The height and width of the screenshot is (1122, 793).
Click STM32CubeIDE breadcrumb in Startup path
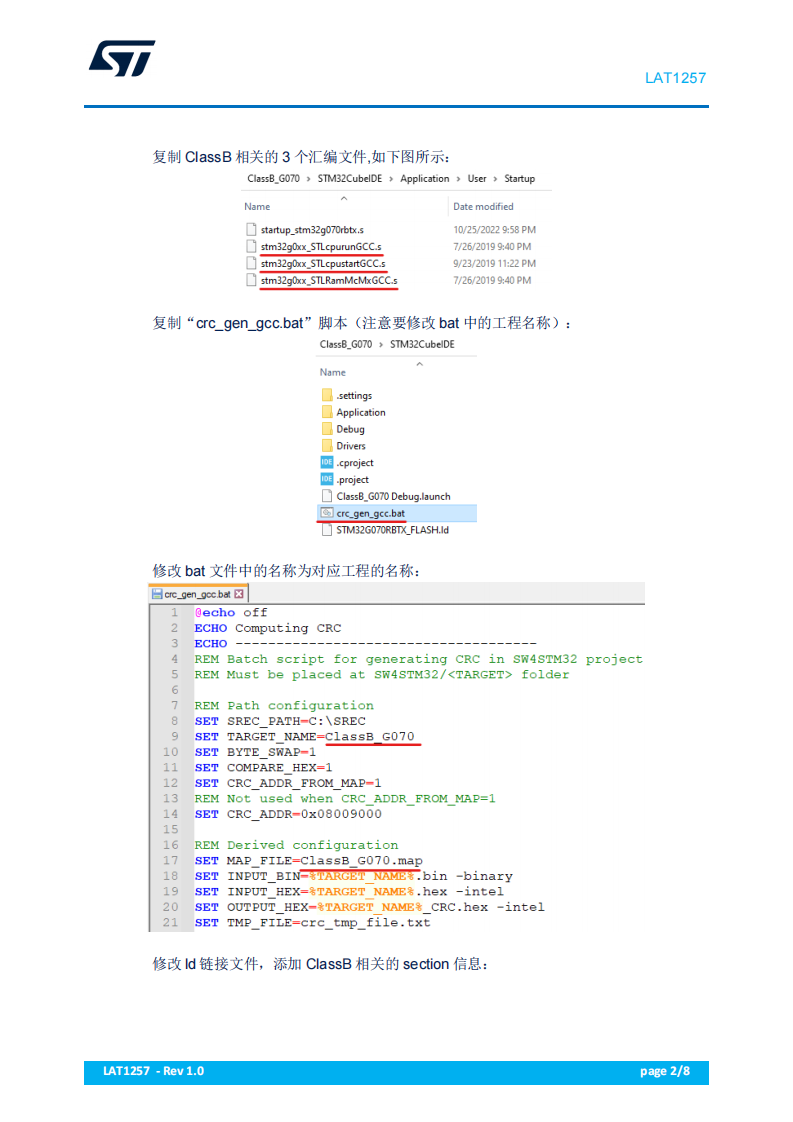350,179
